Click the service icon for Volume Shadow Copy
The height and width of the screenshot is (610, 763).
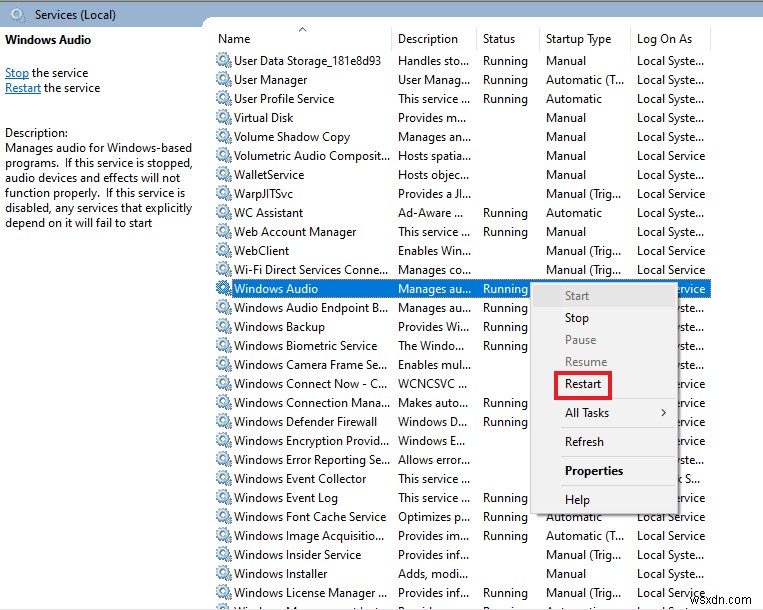223,136
